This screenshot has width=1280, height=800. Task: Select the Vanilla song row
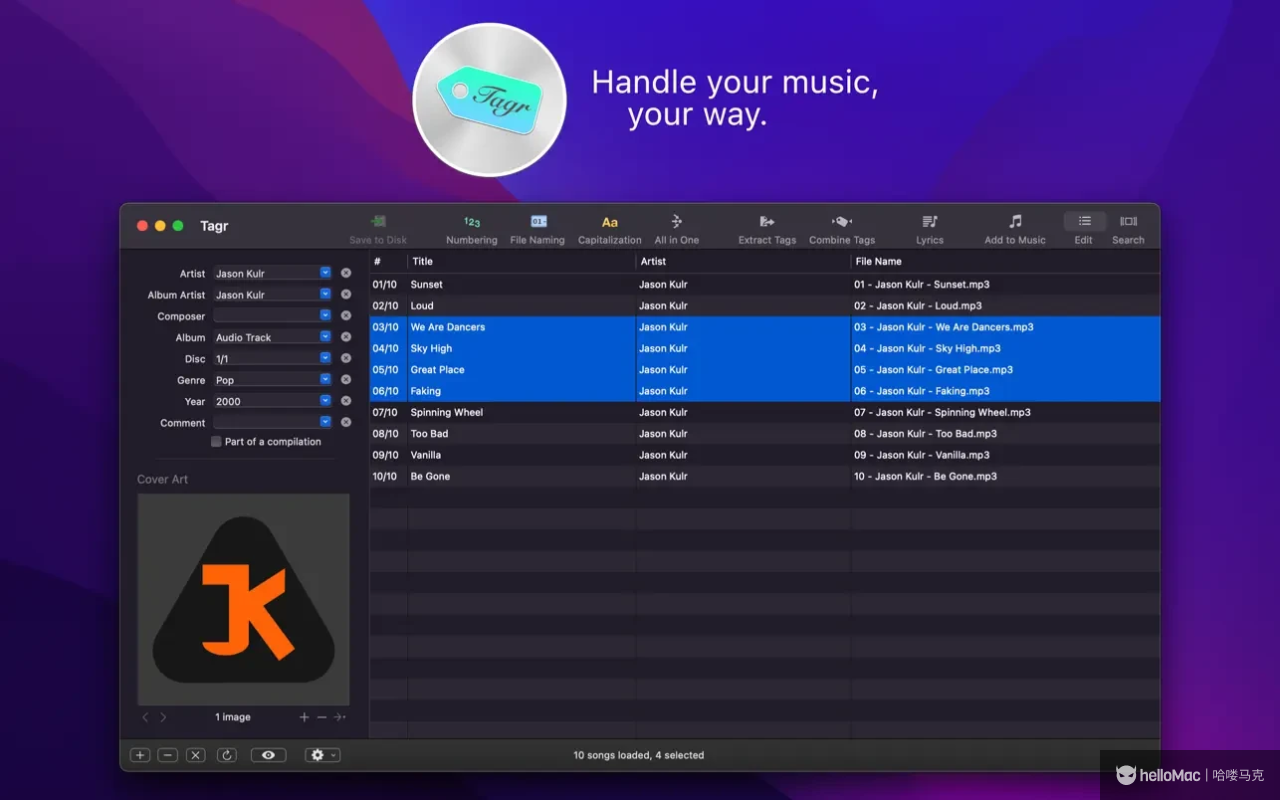pyautogui.click(x=764, y=455)
